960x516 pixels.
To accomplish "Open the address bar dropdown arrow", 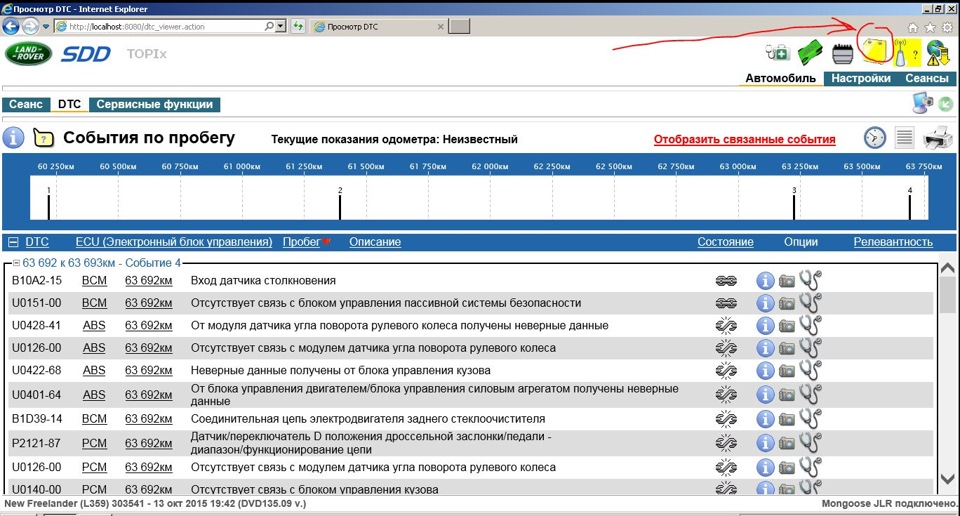I will click(x=280, y=26).
